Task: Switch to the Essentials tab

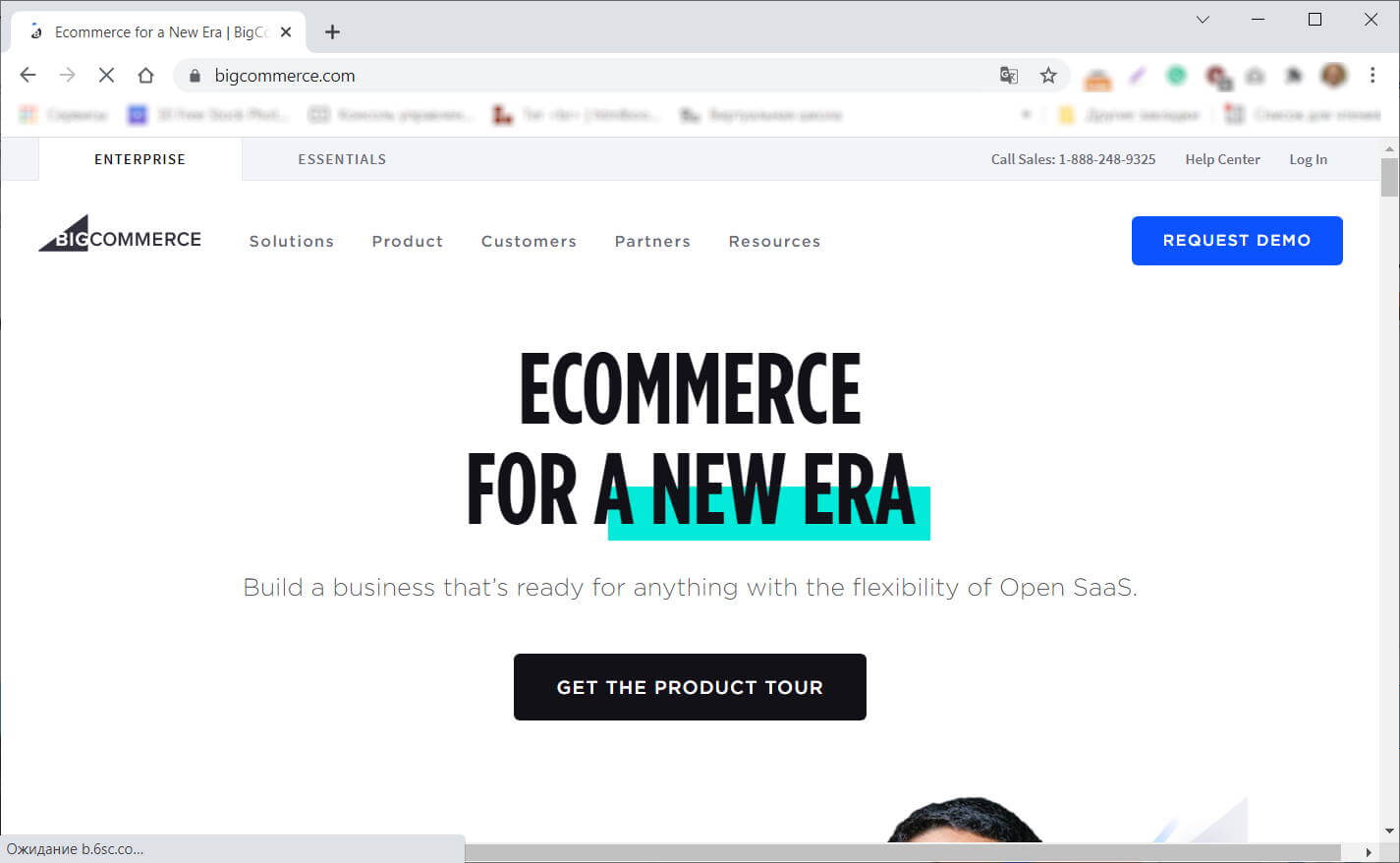Action: pyautogui.click(x=342, y=159)
